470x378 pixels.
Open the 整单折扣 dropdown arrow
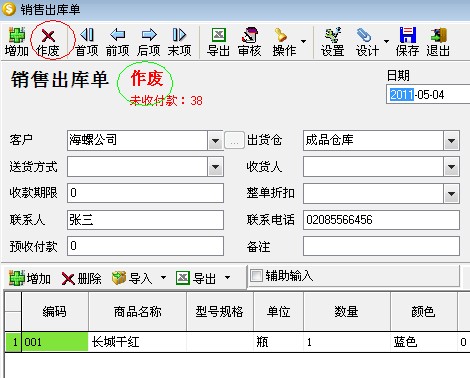pos(451,193)
